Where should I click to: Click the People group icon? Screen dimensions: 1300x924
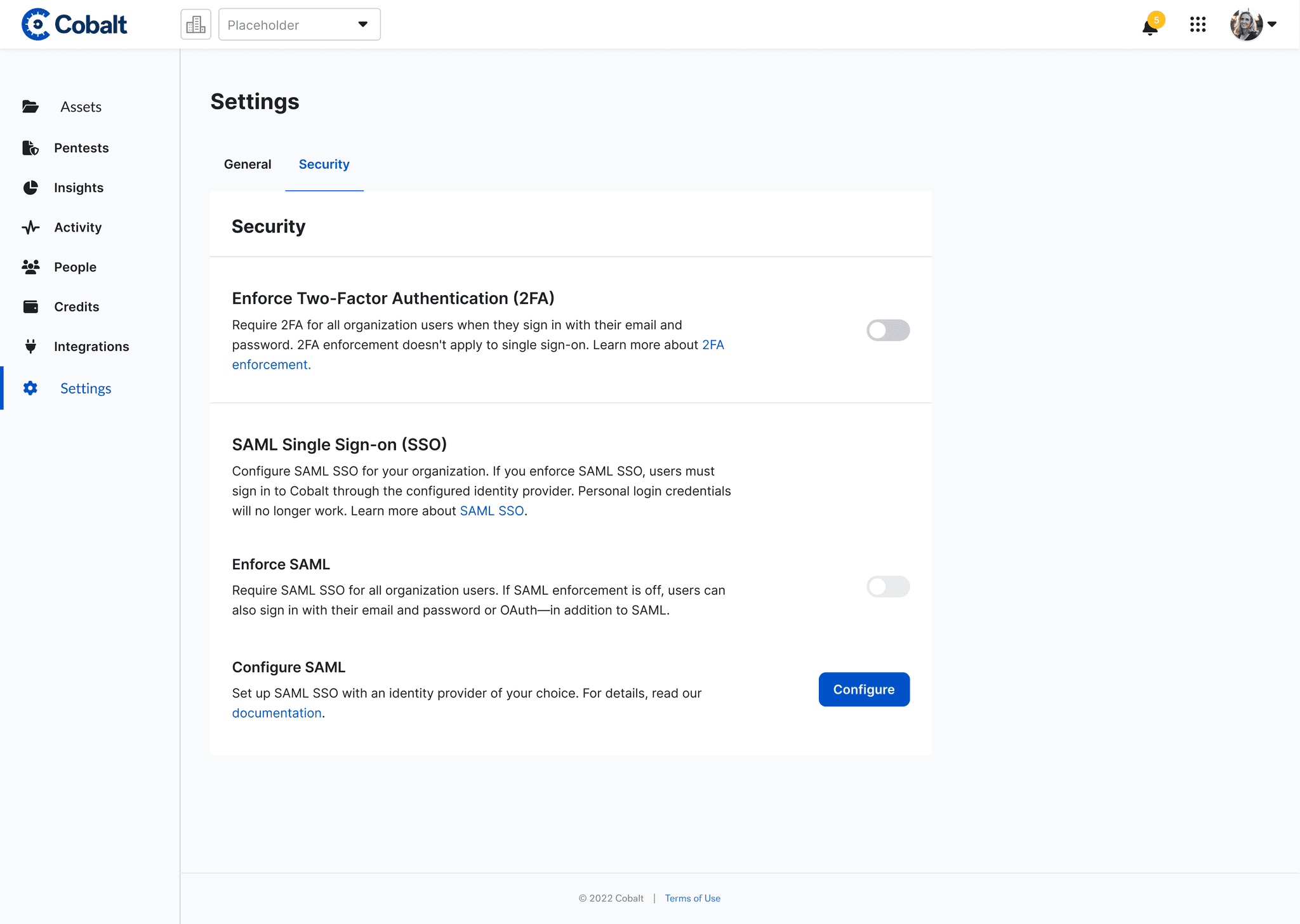coord(30,267)
